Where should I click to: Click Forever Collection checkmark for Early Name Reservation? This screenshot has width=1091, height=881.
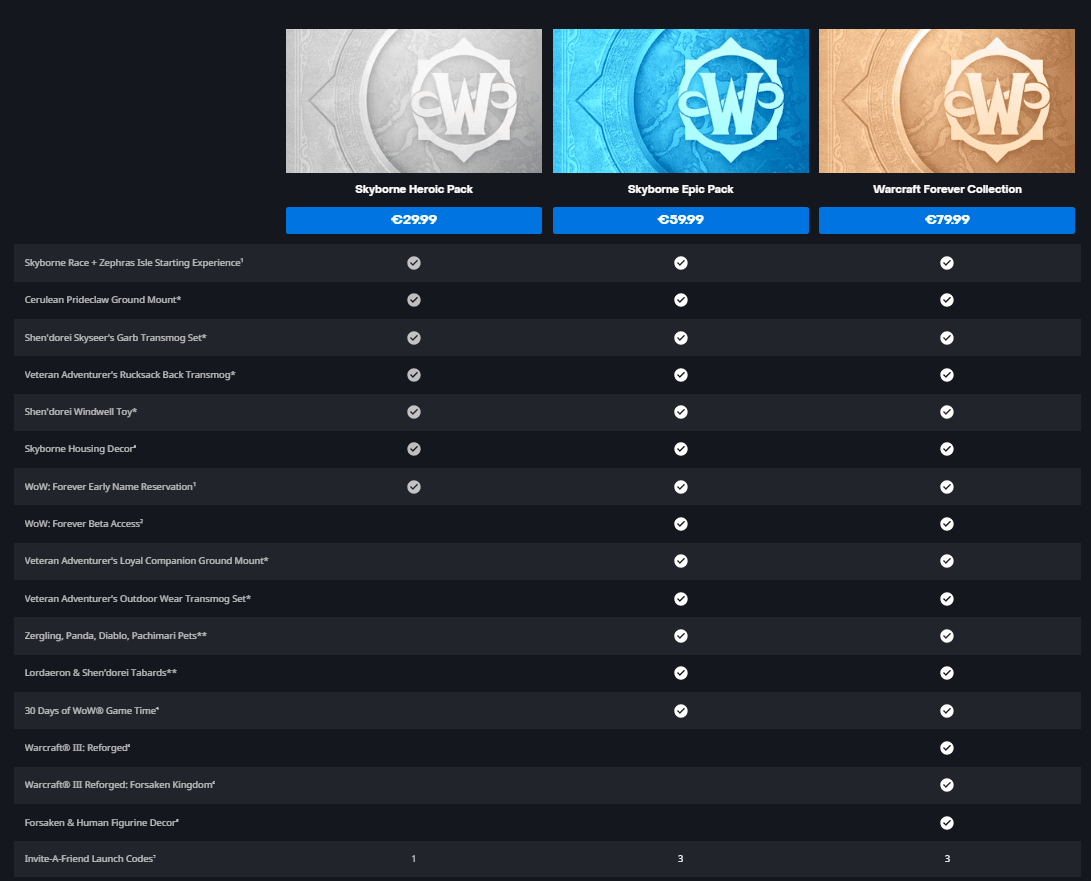click(947, 487)
